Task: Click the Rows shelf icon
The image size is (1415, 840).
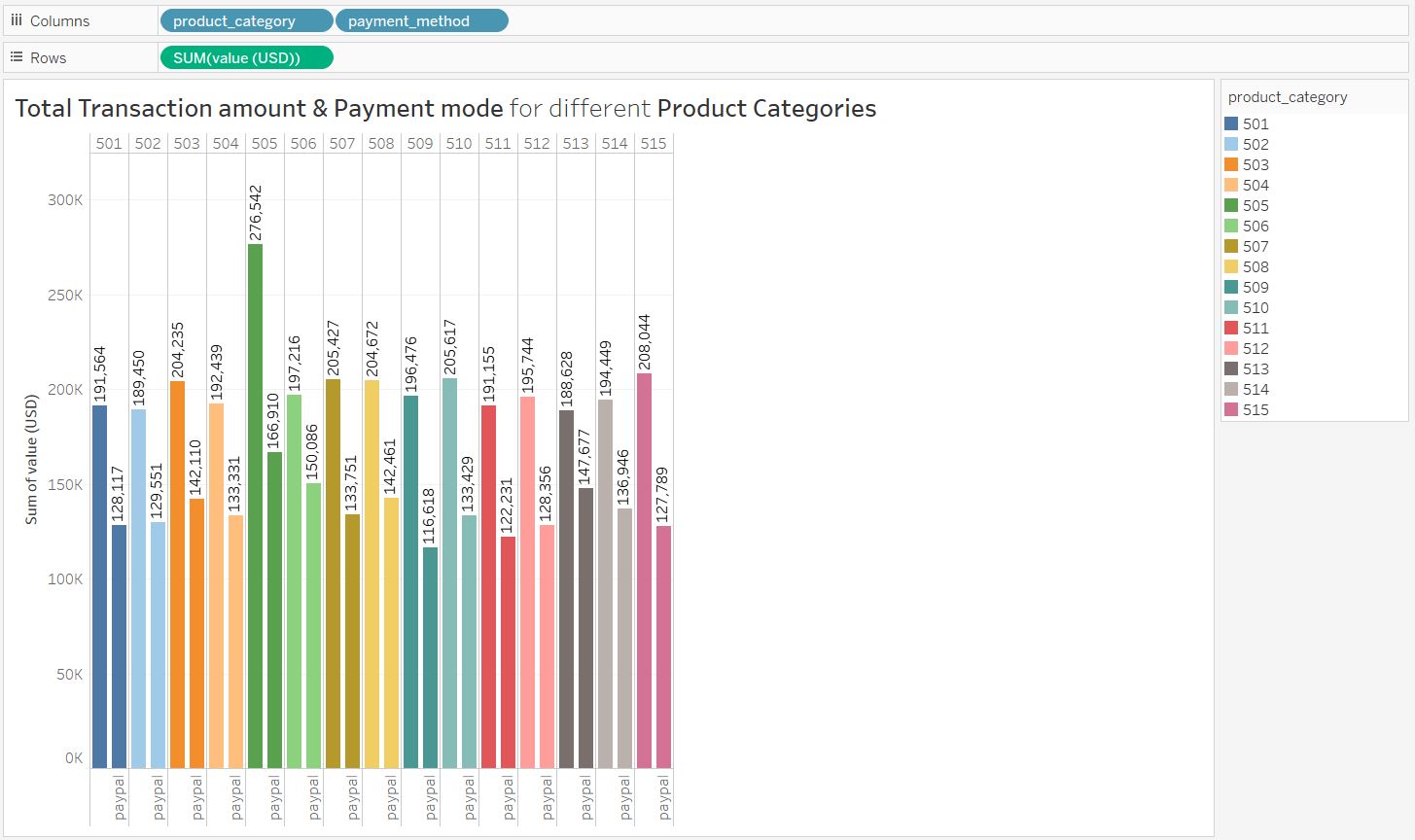Action: pos(17,57)
